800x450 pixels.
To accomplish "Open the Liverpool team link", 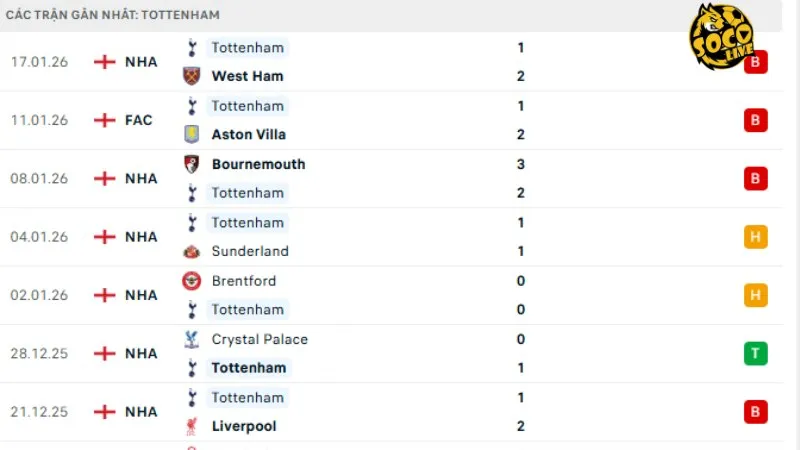I will tap(244, 426).
